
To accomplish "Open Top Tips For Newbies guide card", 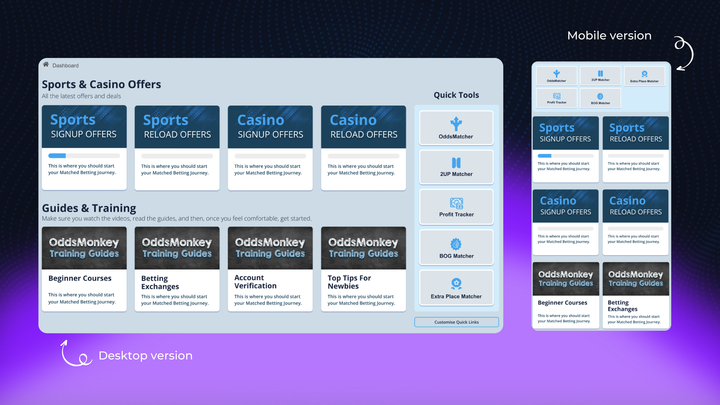I will pos(363,268).
